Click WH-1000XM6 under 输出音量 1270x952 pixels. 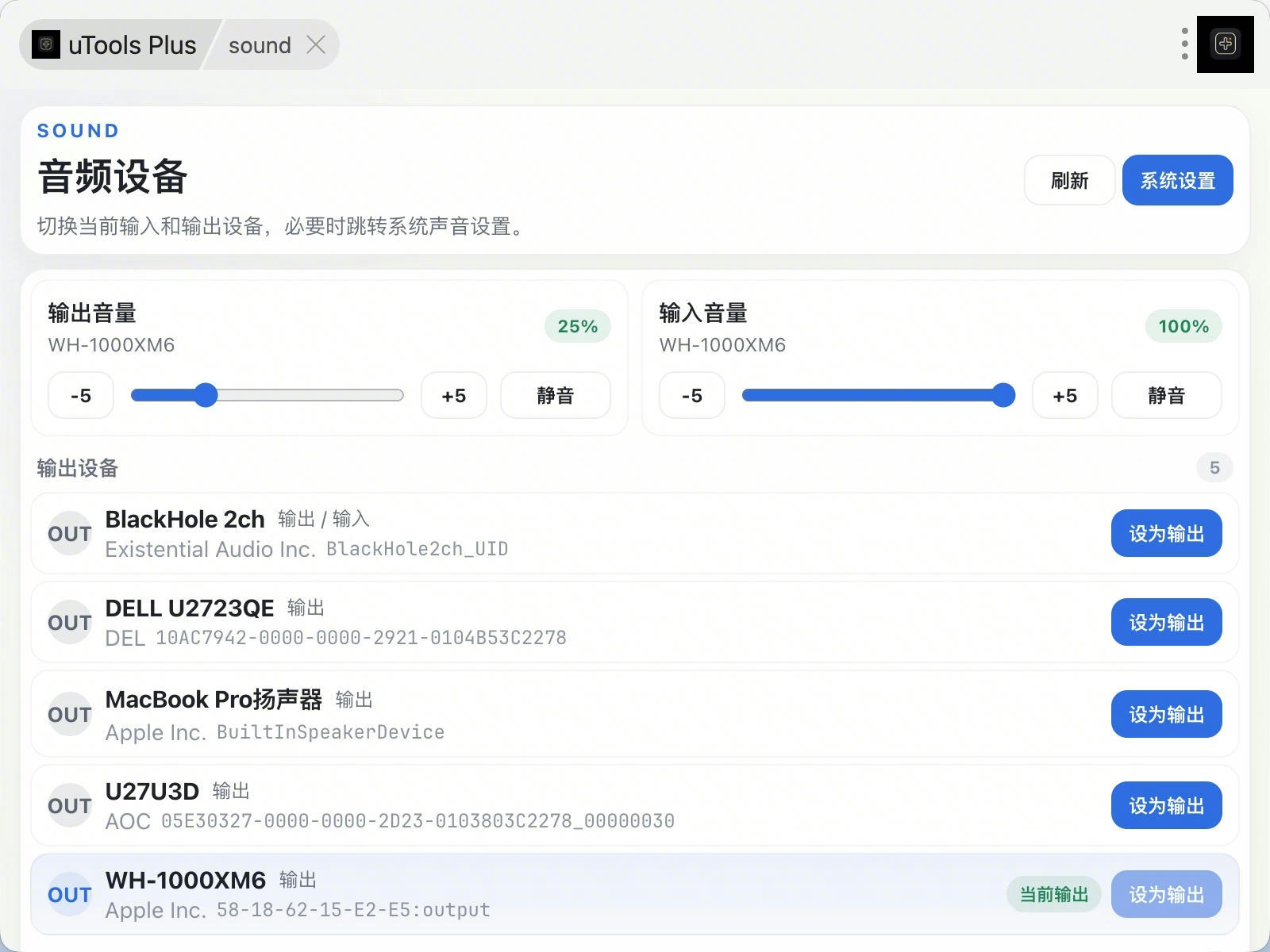click(111, 345)
